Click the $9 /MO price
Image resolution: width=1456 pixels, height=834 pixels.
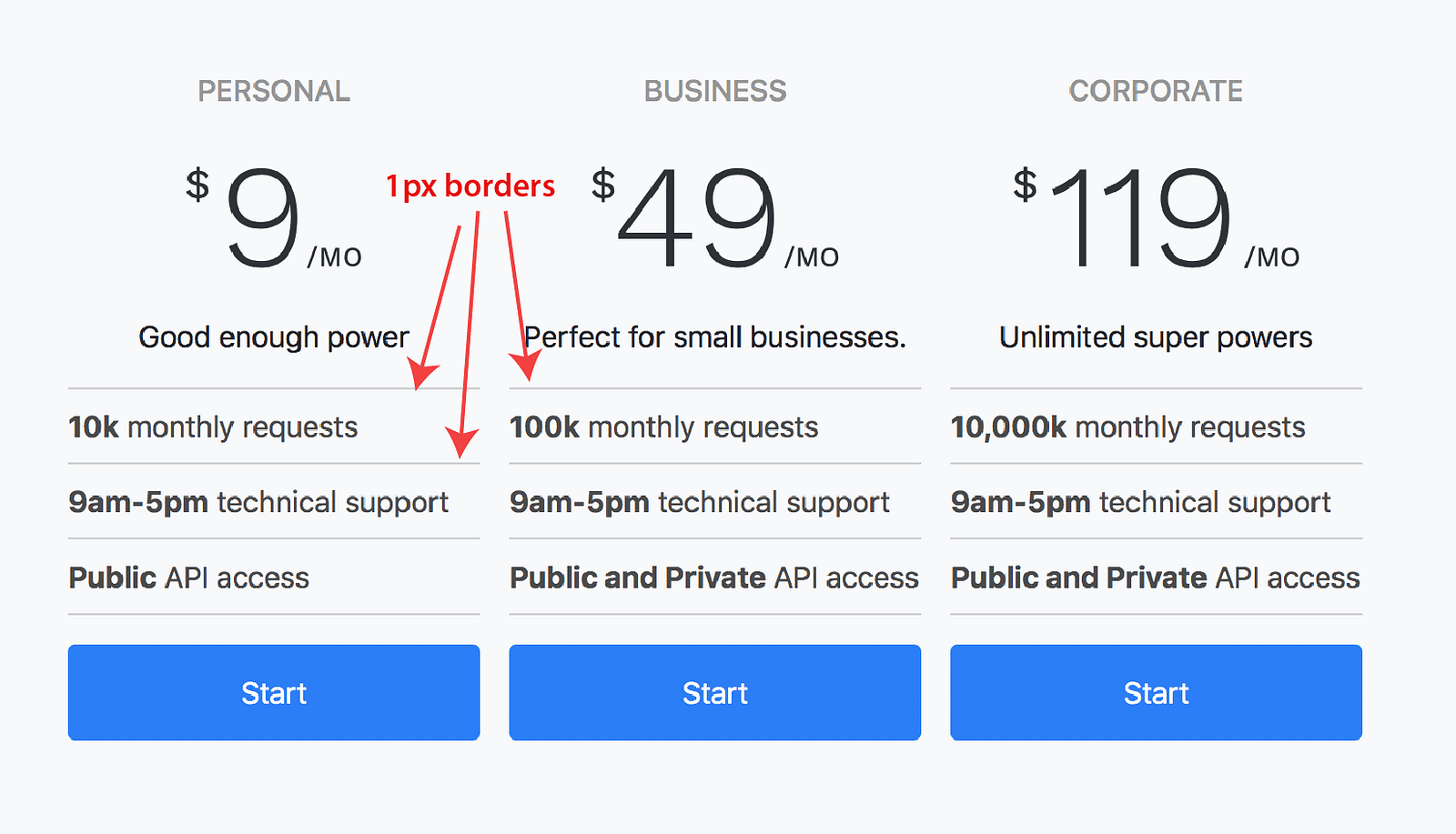274,218
